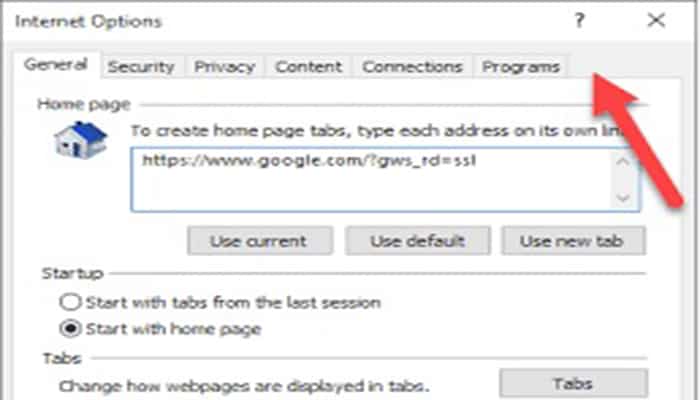700x400 pixels.
Task: Click the home page scroll up arrow
Action: point(623,162)
